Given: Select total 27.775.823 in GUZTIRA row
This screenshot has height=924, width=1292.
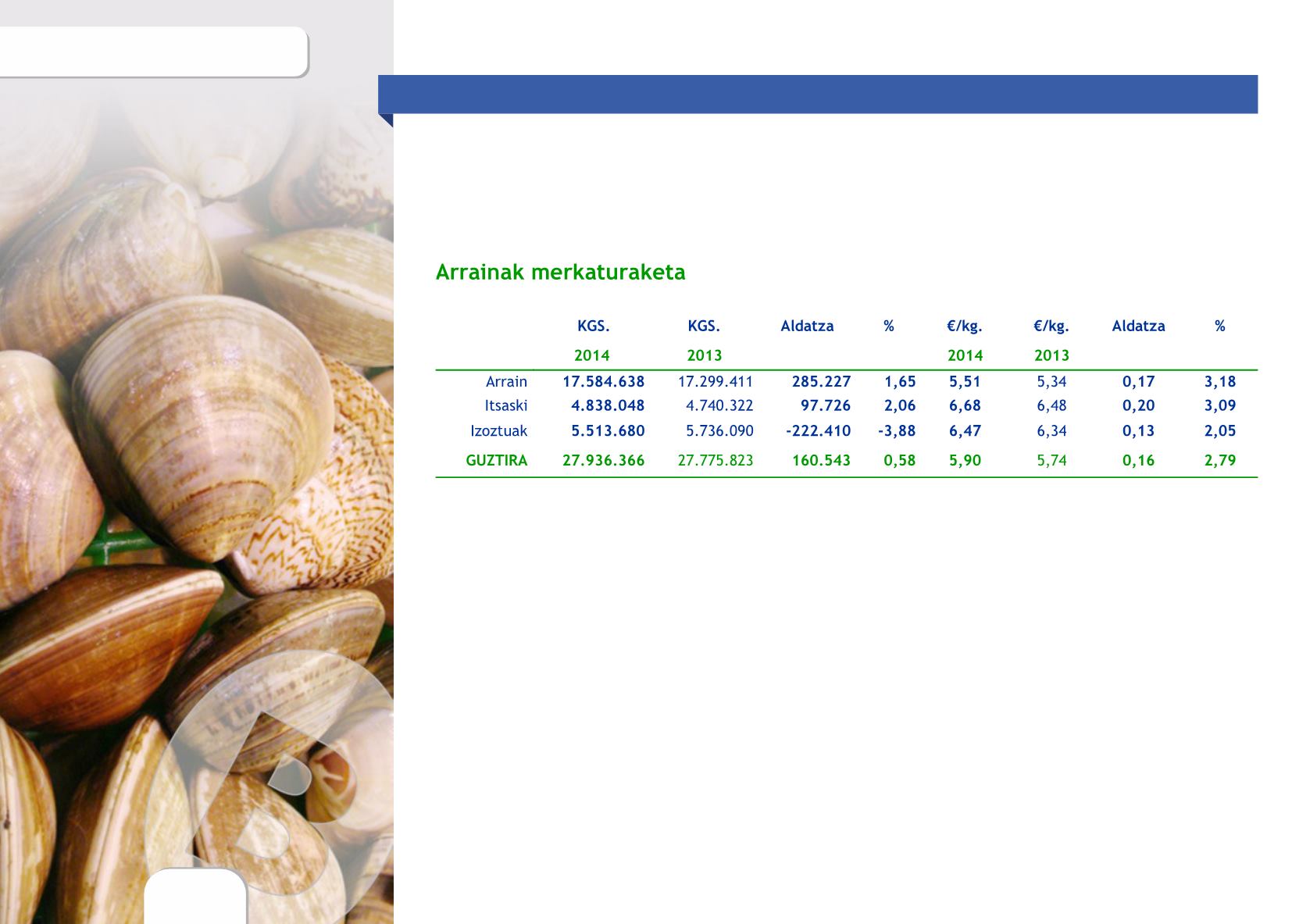Looking at the screenshot, I should [716, 460].
